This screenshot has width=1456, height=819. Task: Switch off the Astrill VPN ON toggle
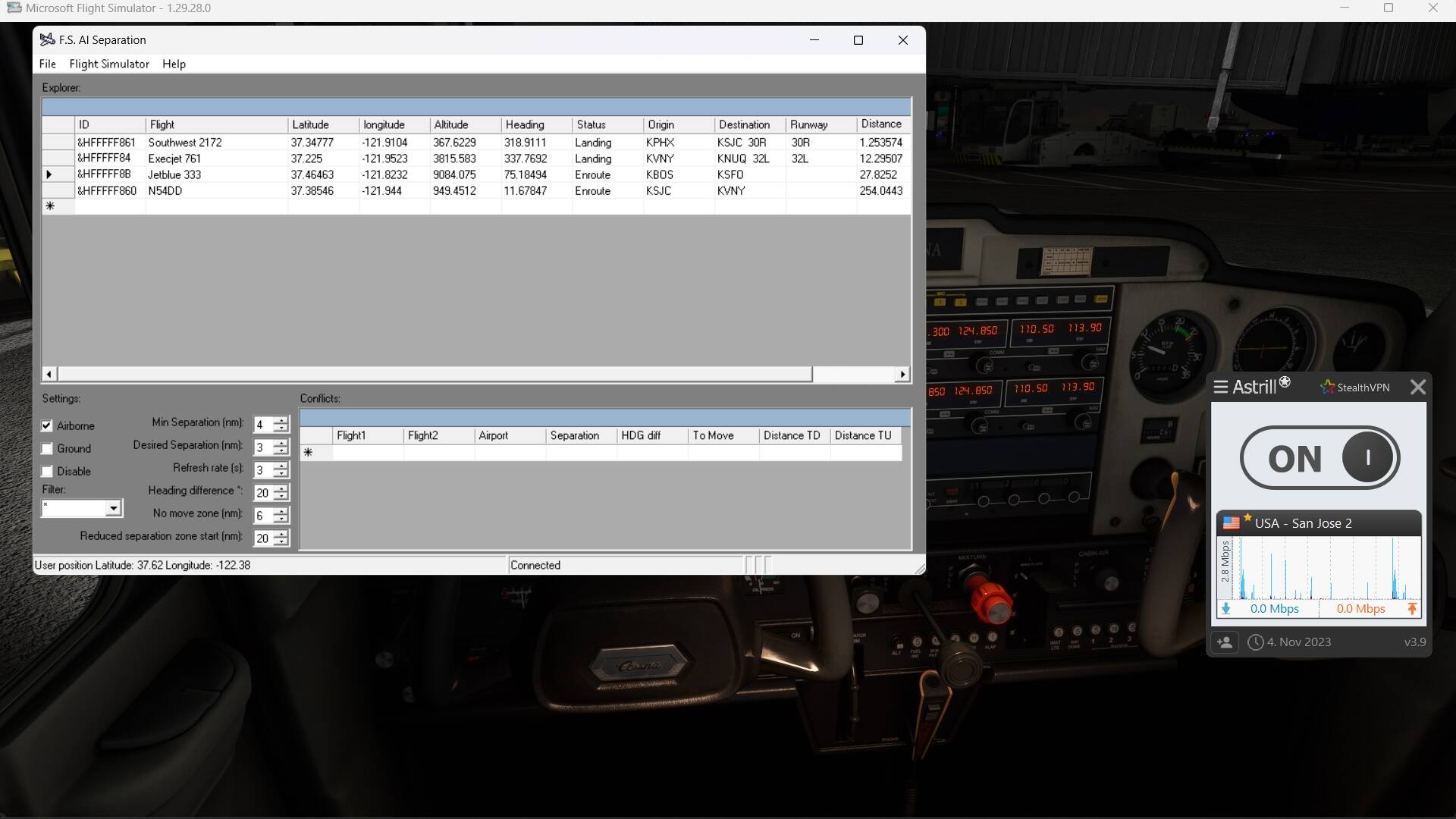[1319, 458]
